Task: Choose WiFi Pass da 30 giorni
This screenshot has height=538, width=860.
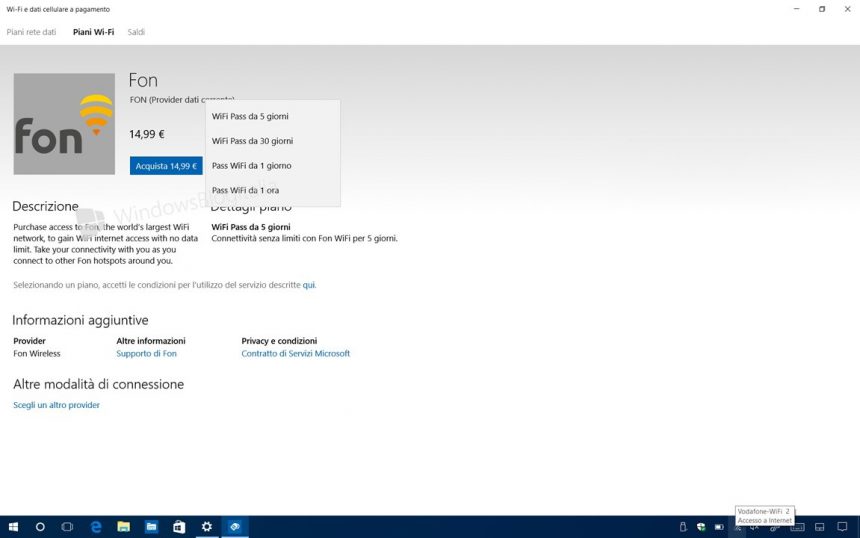Action: coord(273,141)
